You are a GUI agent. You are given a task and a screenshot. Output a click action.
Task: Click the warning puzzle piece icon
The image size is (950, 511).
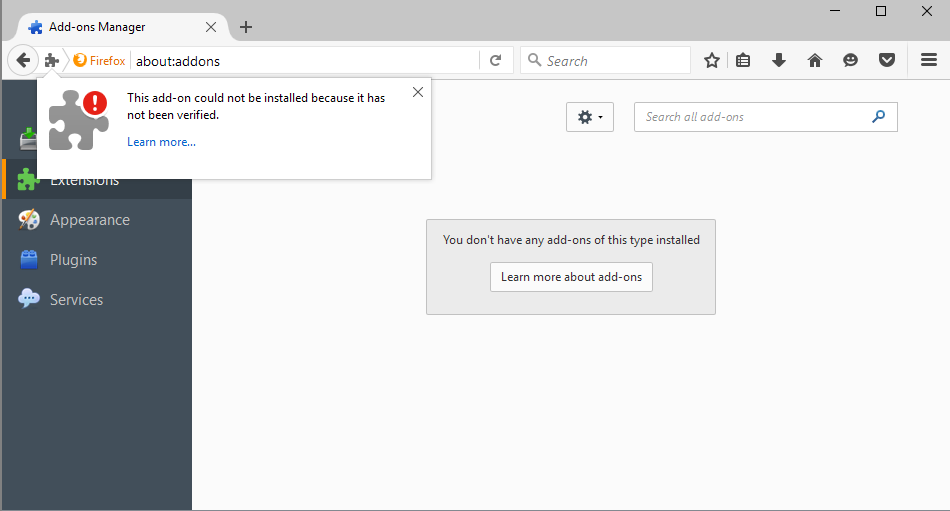pyautogui.click(x=79, y=119)
